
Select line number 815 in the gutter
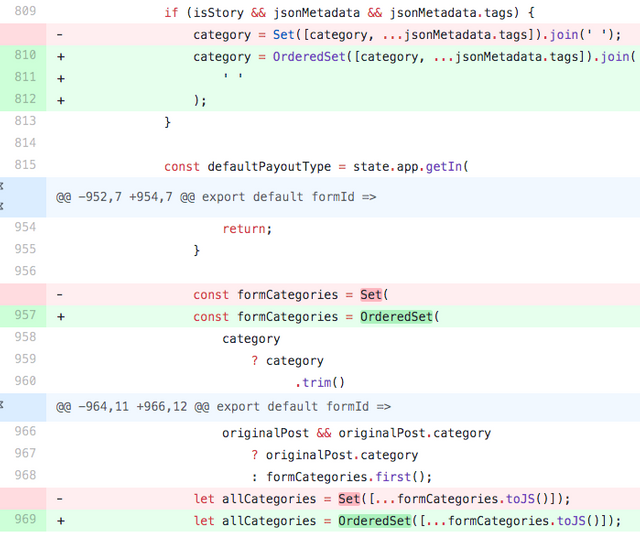[x=25, y=165]
